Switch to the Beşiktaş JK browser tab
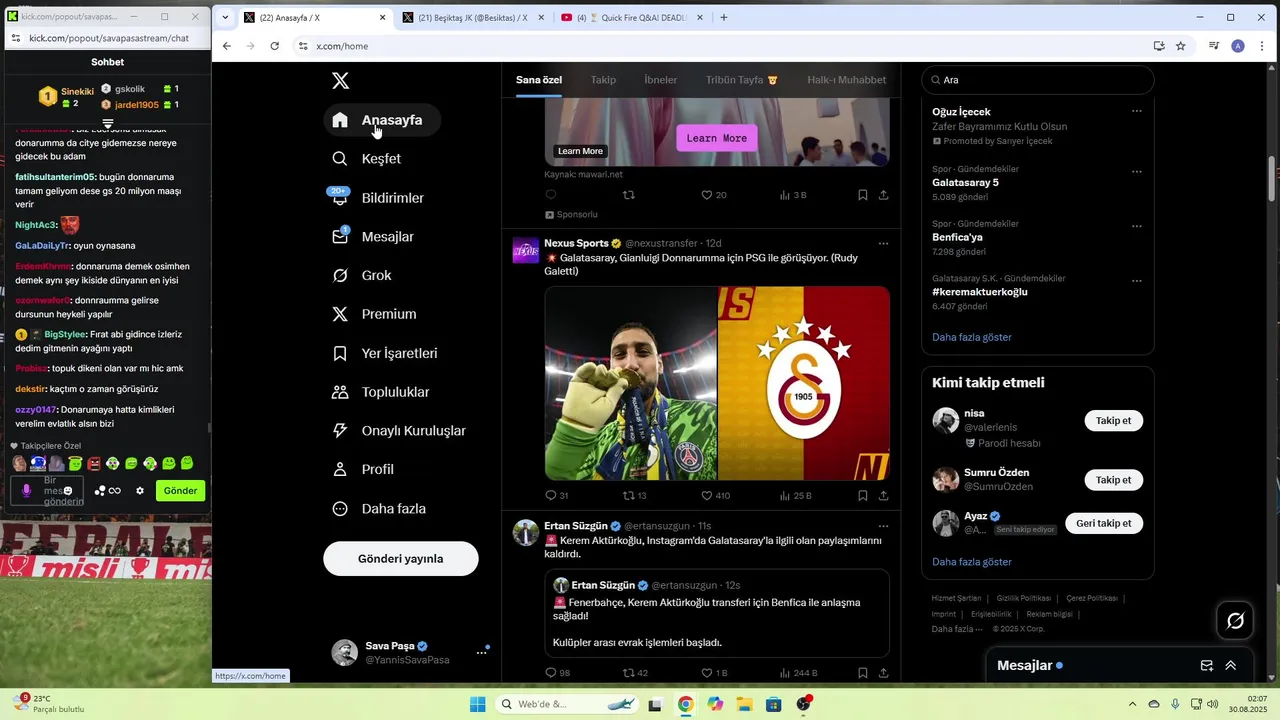 472,17
